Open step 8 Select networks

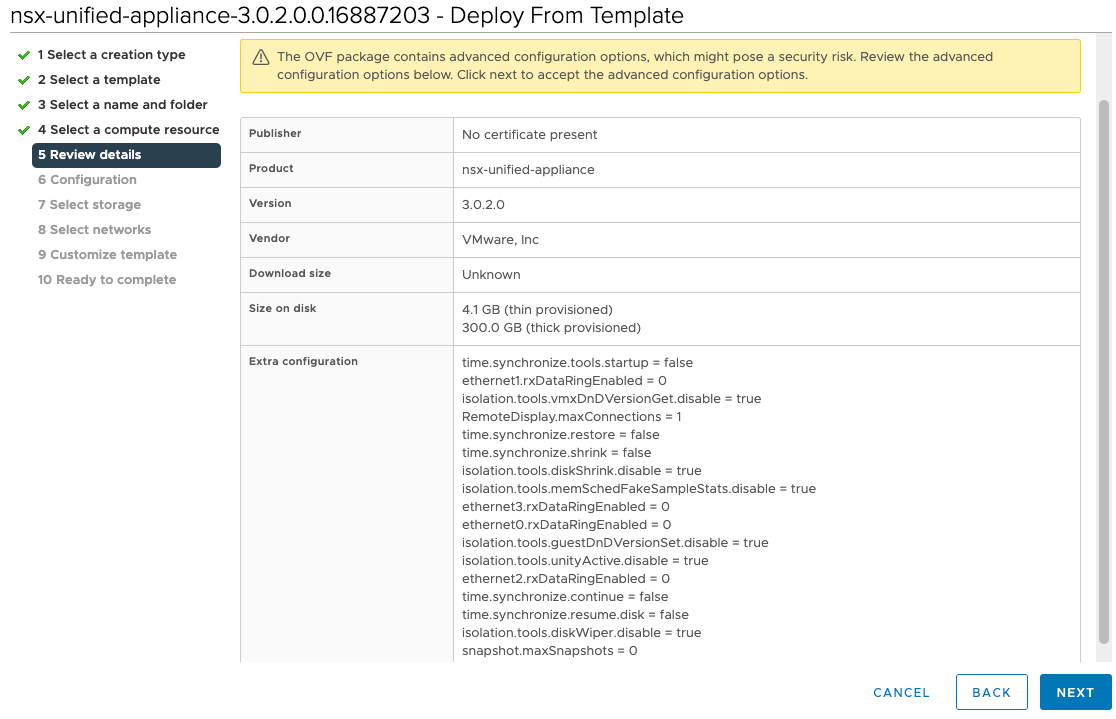(94, 230)
